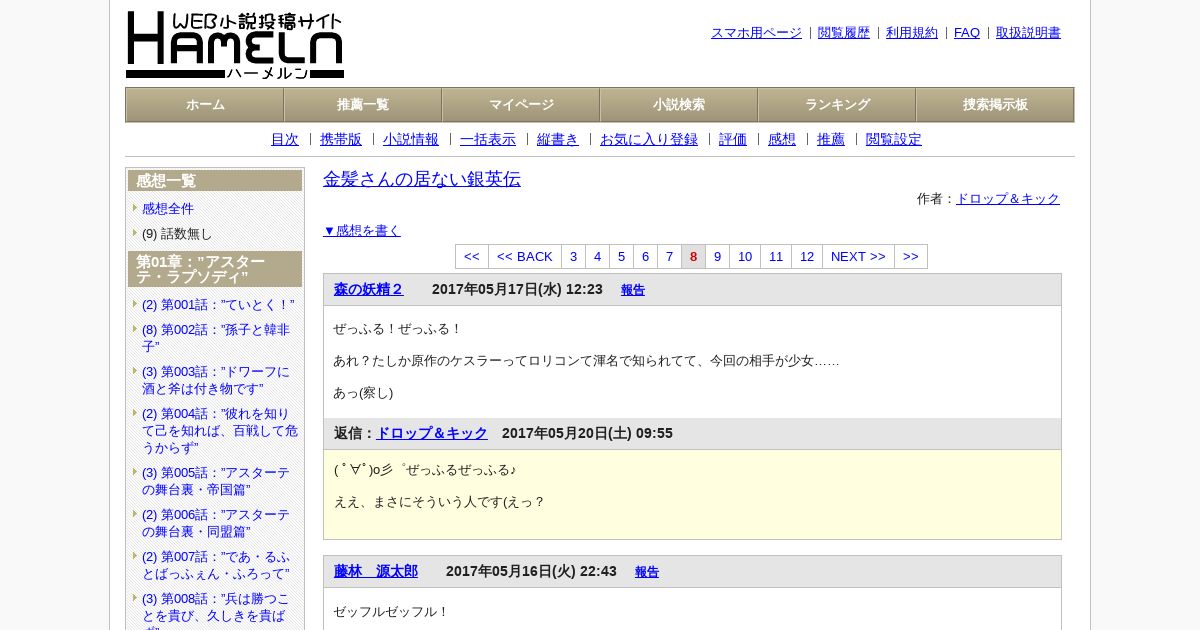The height and width of the screenshot is (630, 1200).
Task: Open 小説情報 in the sub menu
Action: coord(411,140)
